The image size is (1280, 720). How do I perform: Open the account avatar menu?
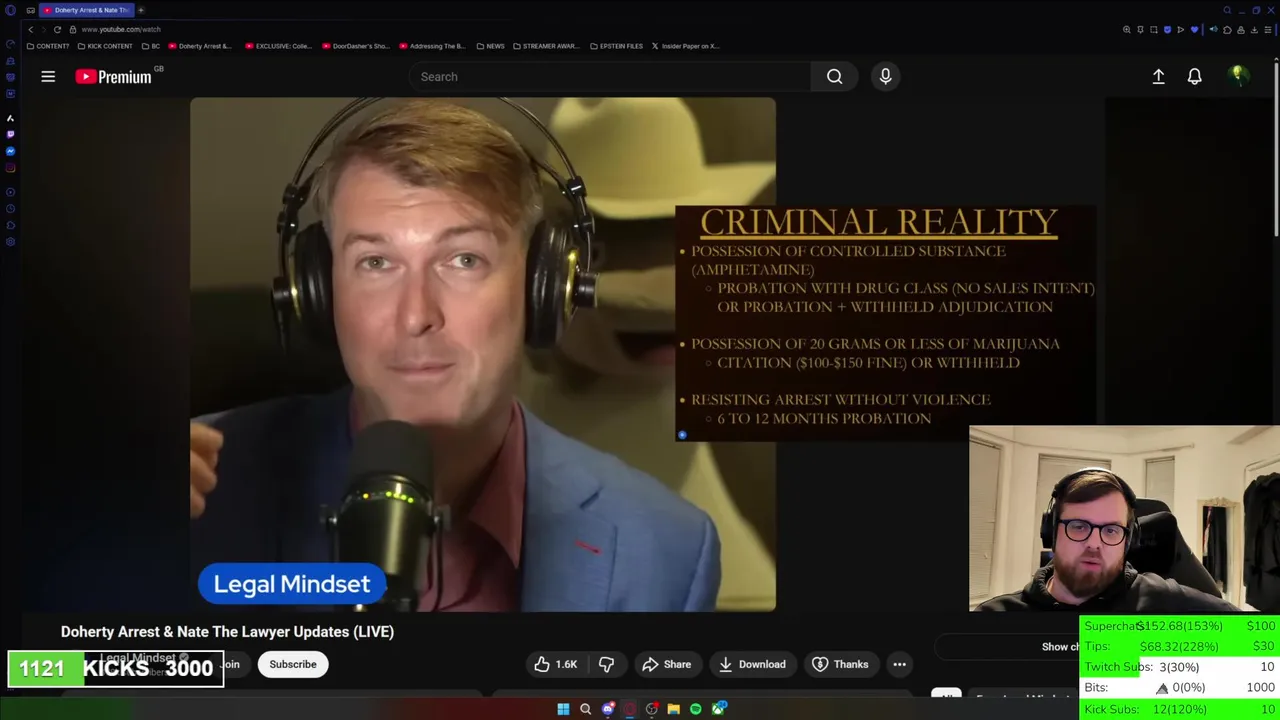[1238, 76]
